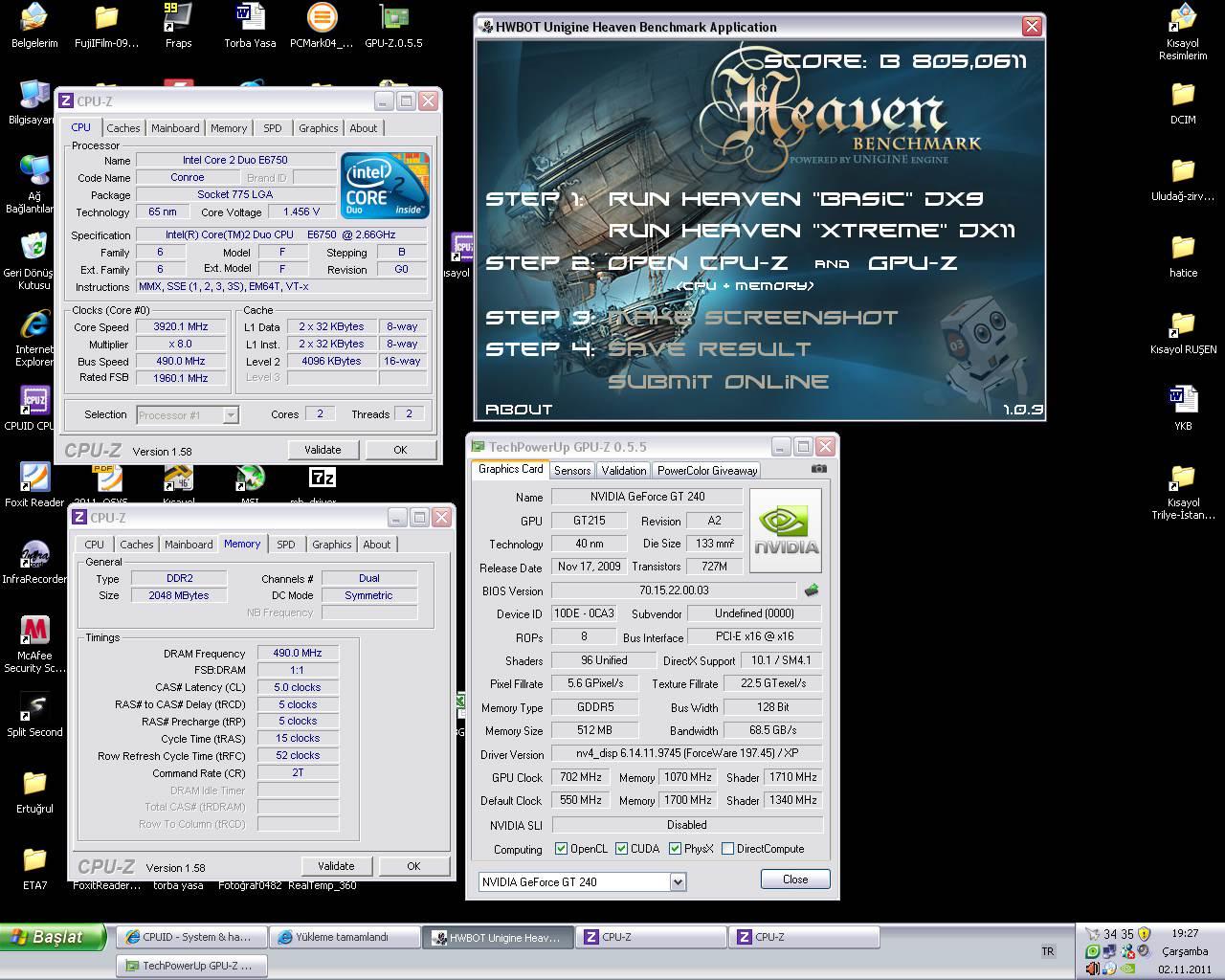Launch CPUID CPU-Z desktop shortcut
Image resolution: width=1225 pixels, height=980 pixels.
tap(34, 409)
